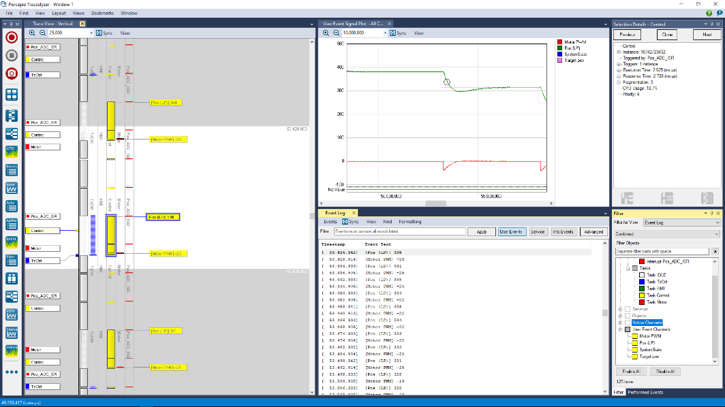Open the communication flow icon in the sidebar
This screenshot has height=407, width=725.
pos(12,134)
